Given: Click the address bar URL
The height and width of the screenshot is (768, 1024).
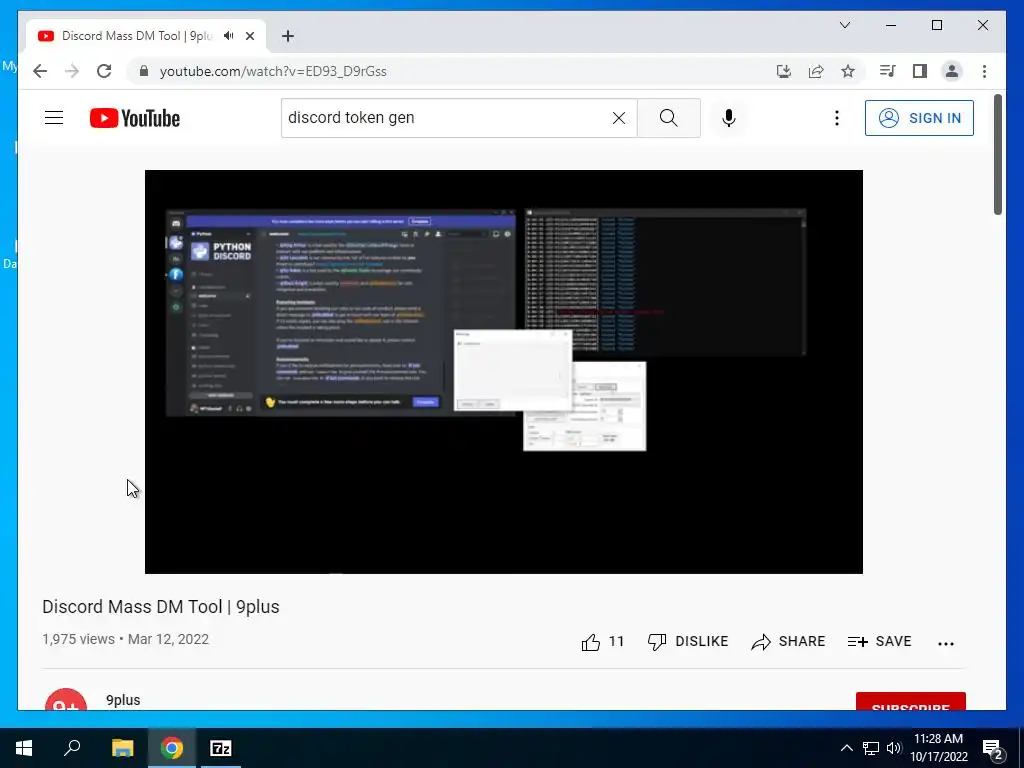Looking at the screenshot, I should [x=273, y=71].
